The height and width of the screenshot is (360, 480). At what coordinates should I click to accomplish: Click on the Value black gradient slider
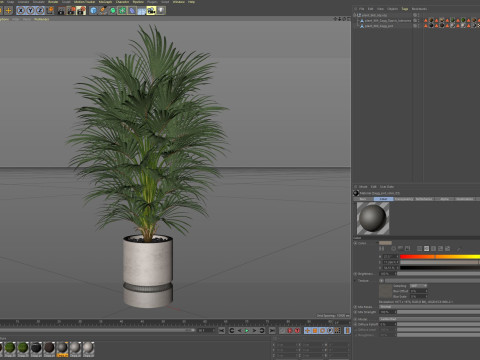[440, 268]
